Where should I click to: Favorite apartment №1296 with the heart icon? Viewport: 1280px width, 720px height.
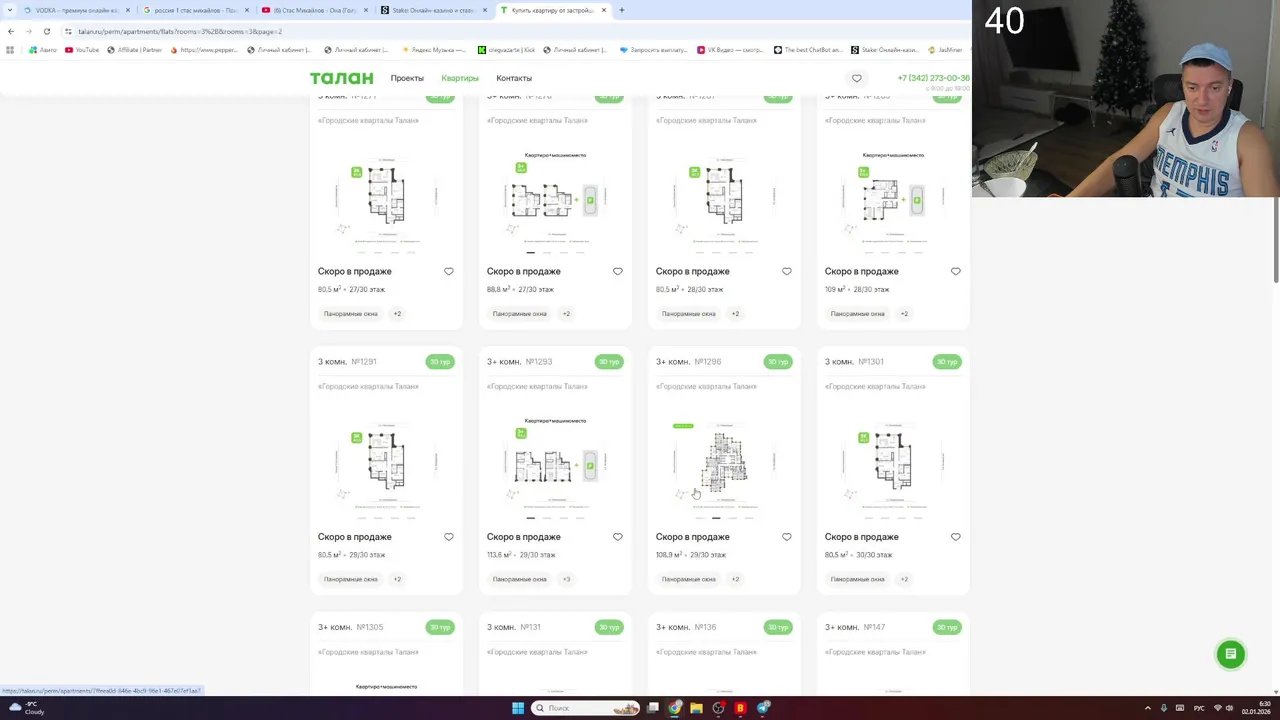(x=786, y=537)
